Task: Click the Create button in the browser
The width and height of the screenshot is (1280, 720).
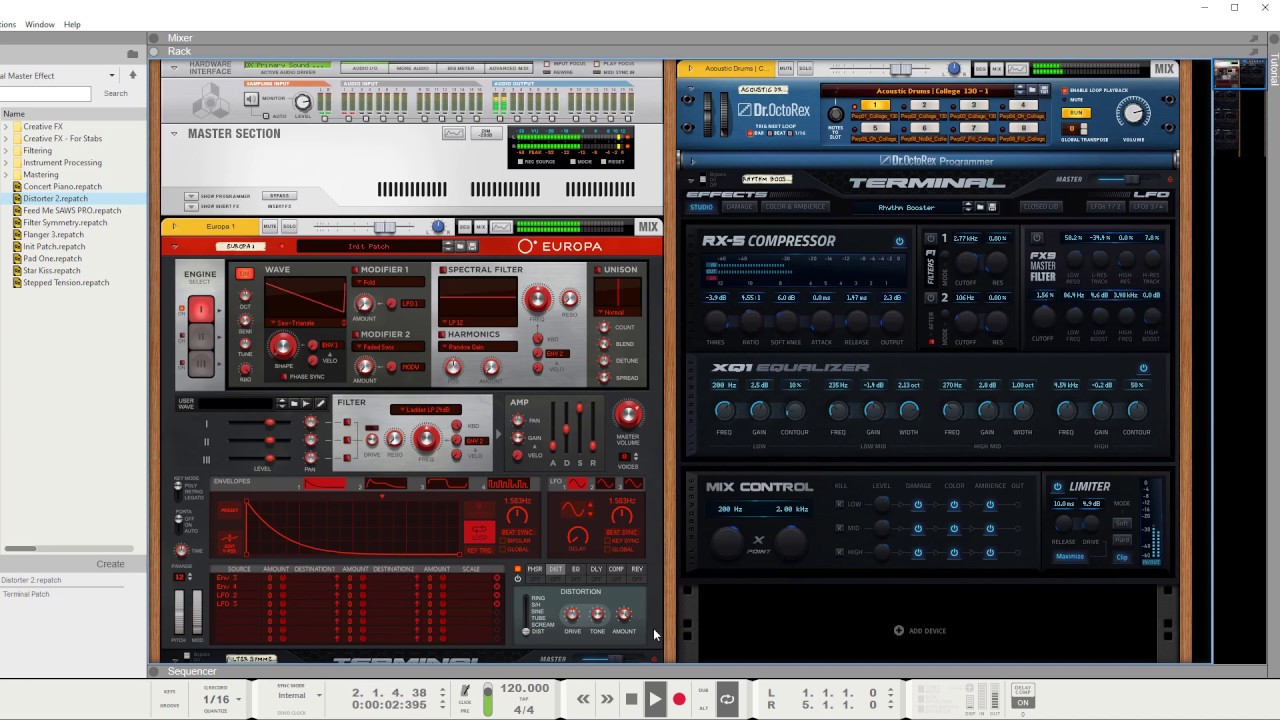Action: 110,564
